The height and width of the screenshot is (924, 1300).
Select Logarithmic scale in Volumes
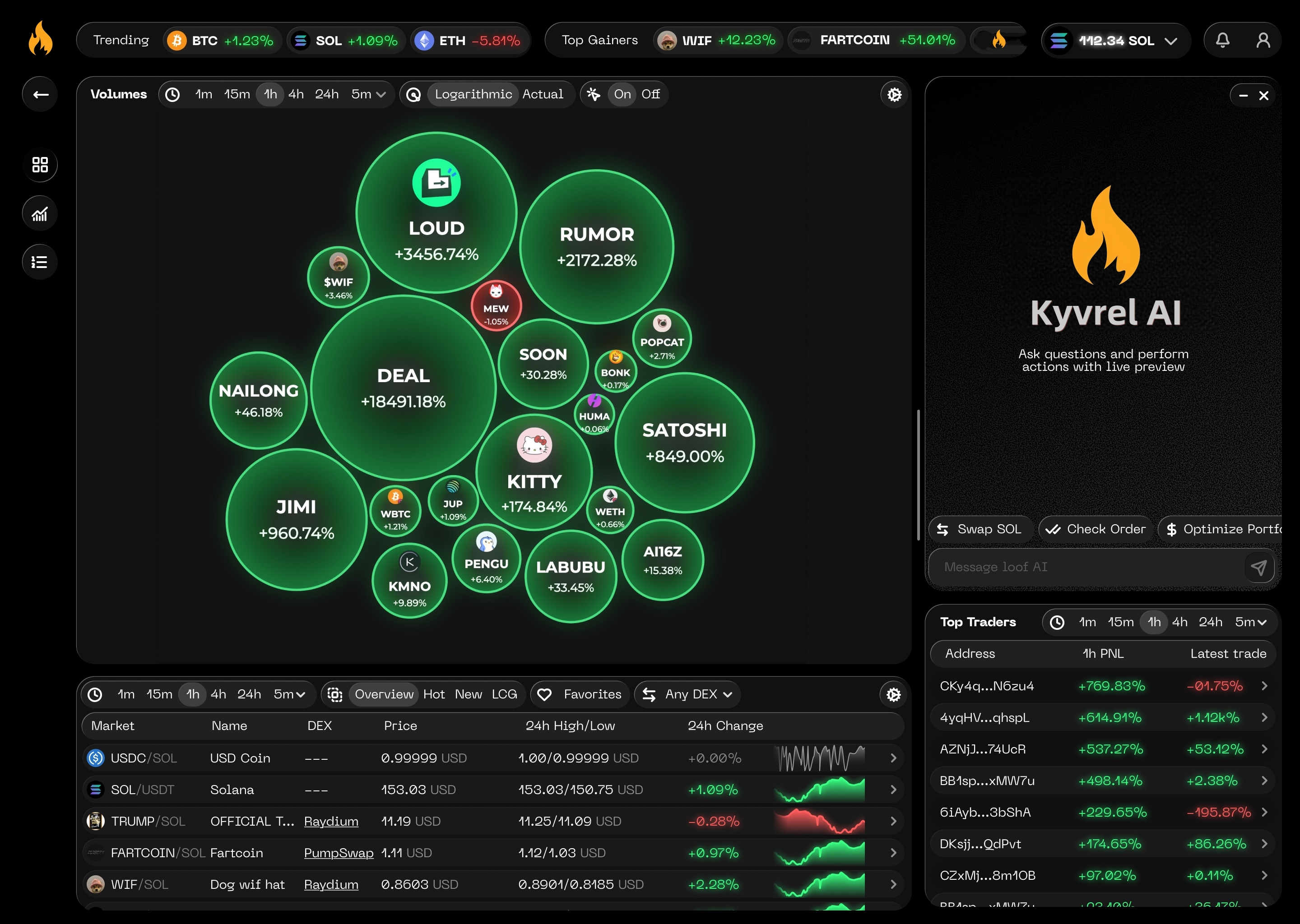click(x=473, y=94)
